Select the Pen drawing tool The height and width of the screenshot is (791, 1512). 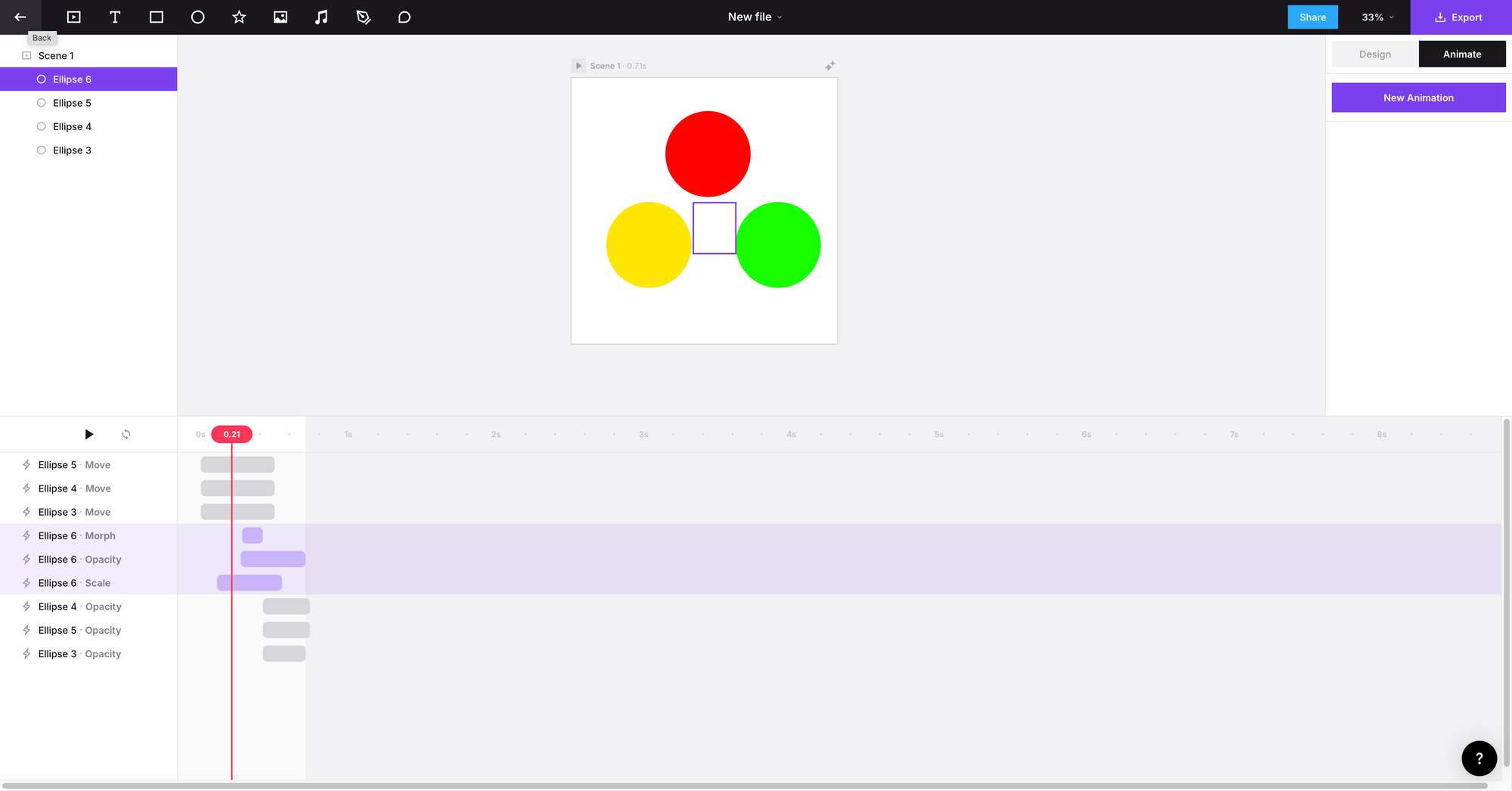[363, 17]
